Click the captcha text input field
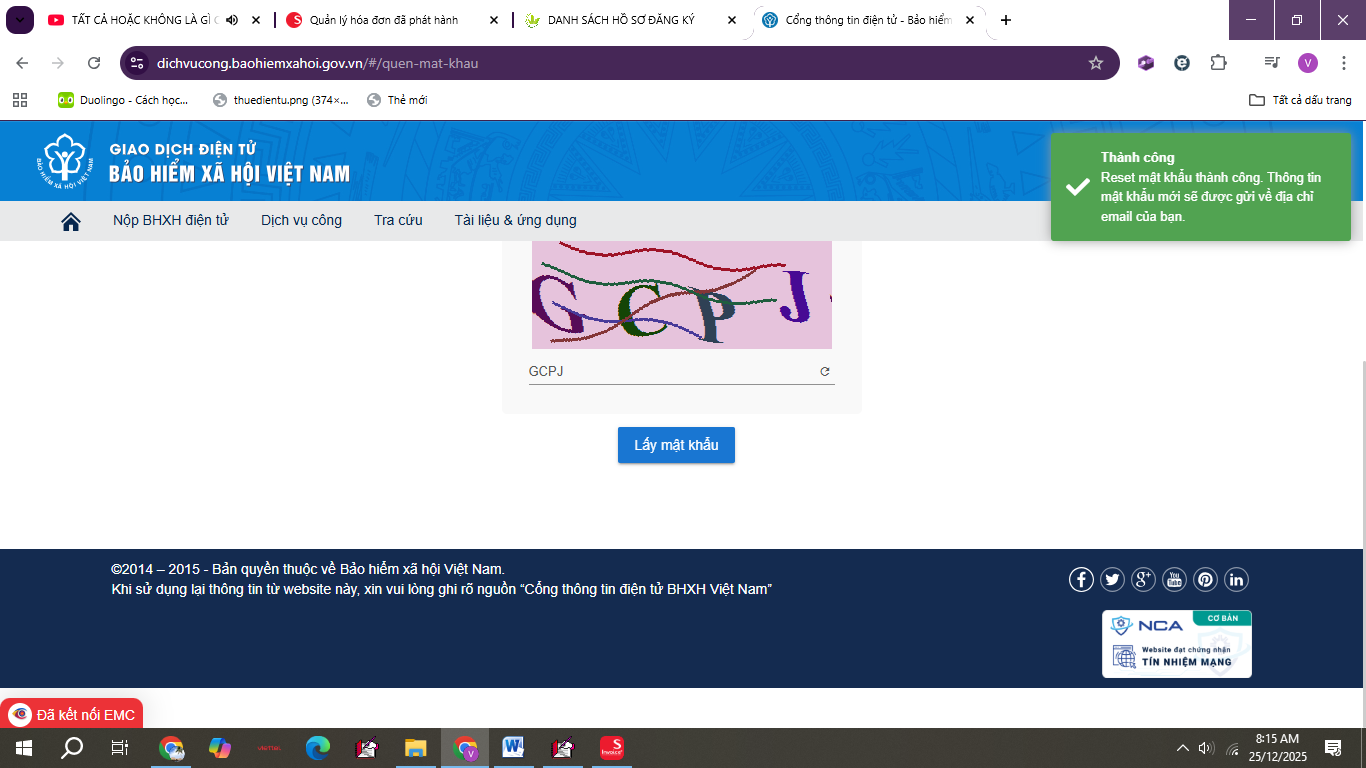This screenshot has height=768, width=1366. click(x=670, y=372)
